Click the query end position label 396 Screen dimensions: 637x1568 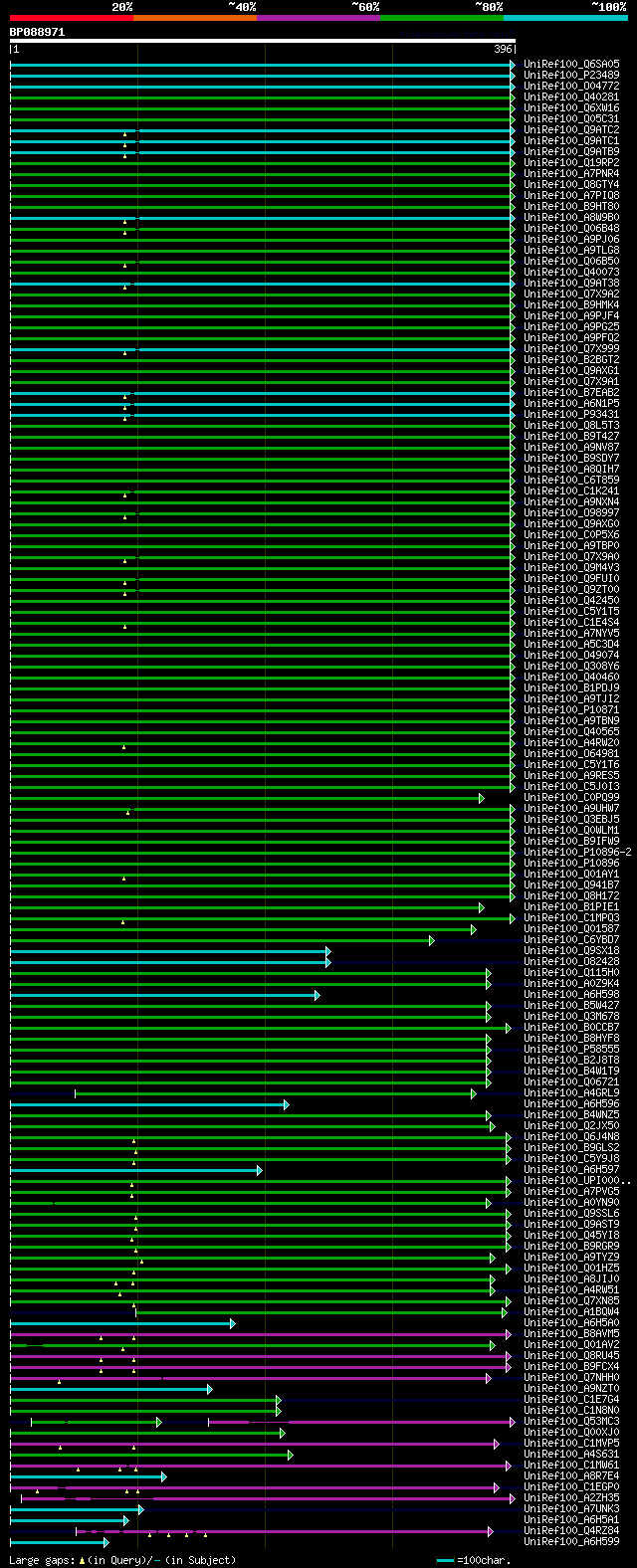503,49
